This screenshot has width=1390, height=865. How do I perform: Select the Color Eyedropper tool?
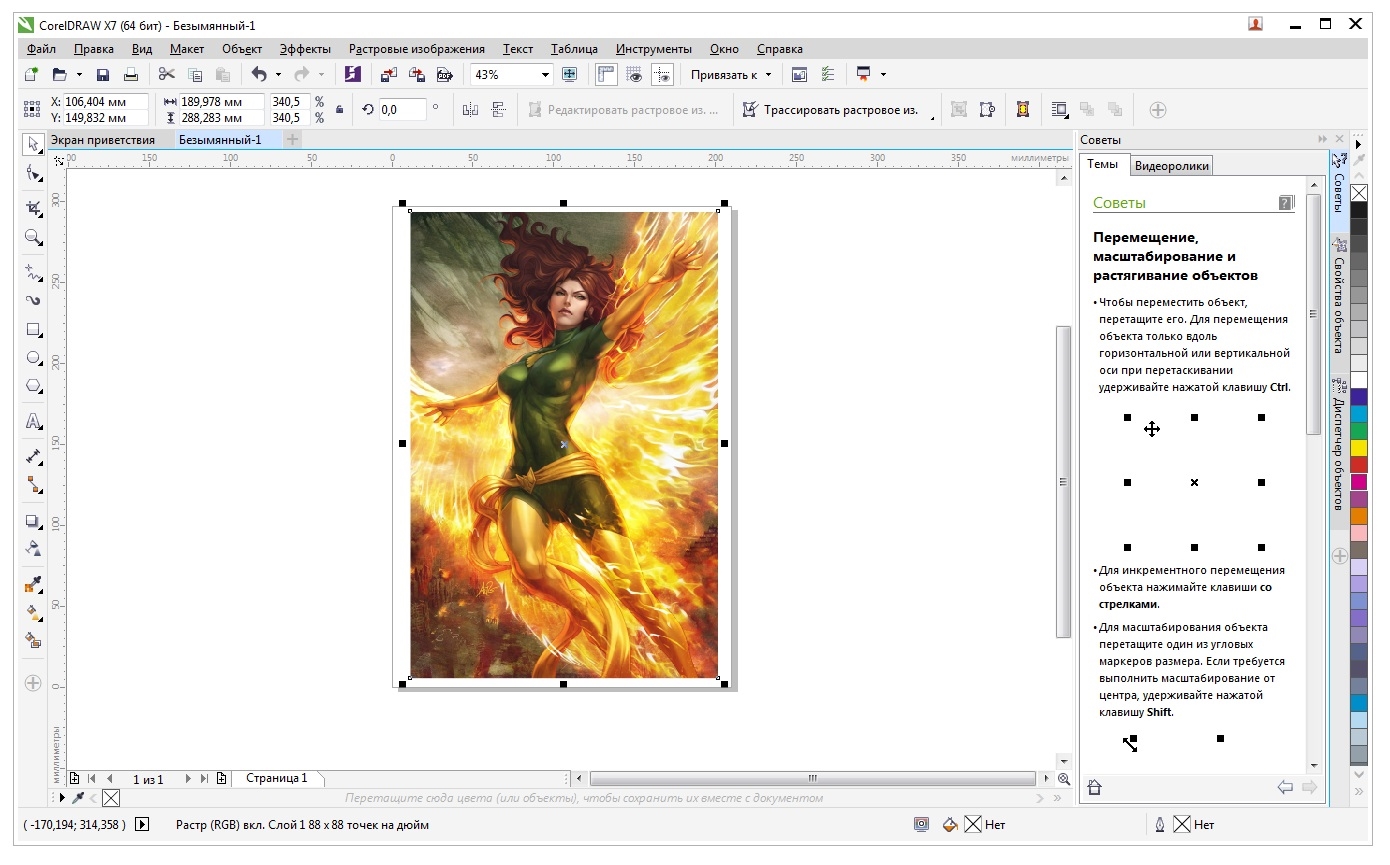(x=33, y=584)
